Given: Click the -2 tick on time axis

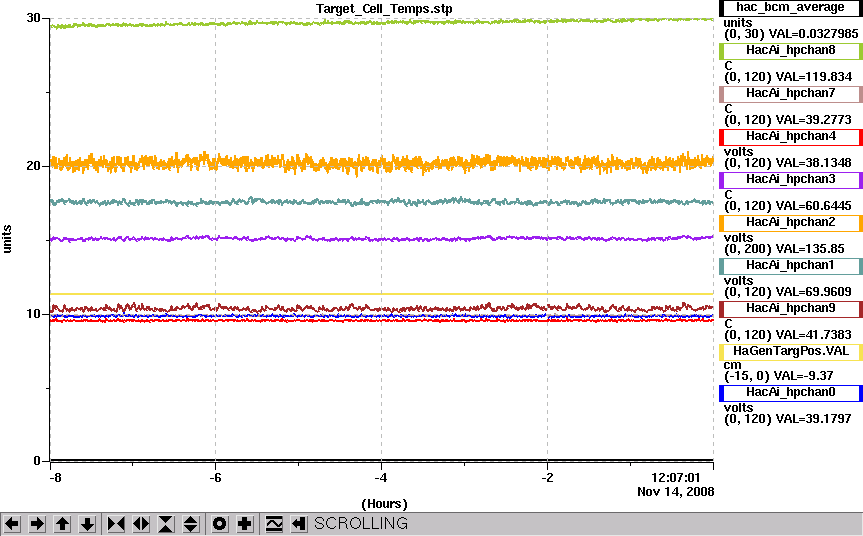Looking at the screenshot, I should pyautogui.click(x=547, y=478).
